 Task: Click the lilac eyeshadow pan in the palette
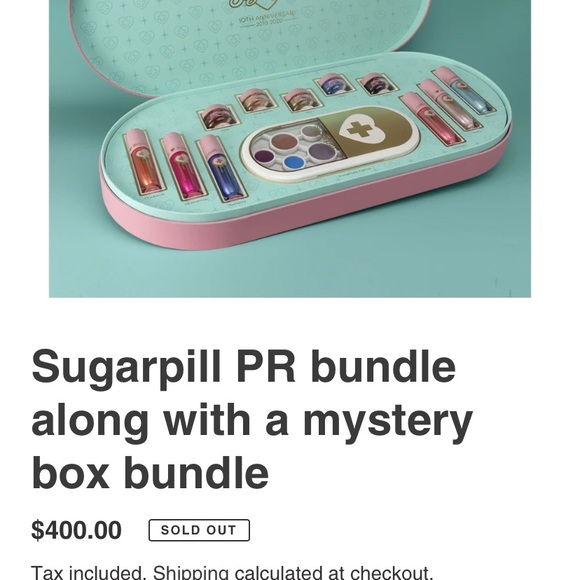pos(321,151)
